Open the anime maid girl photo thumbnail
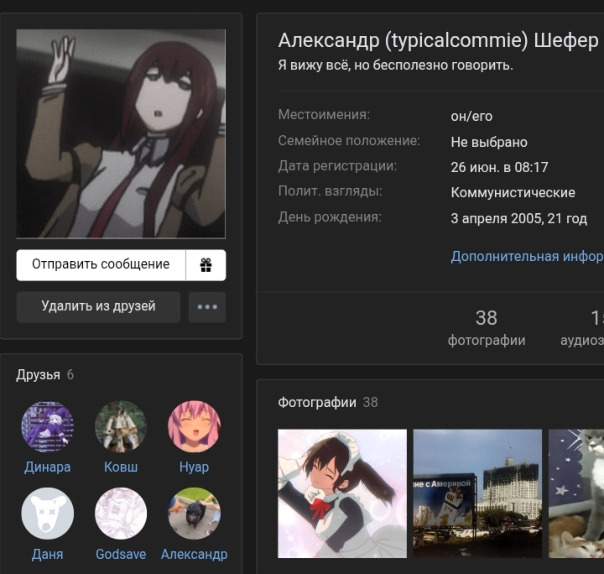The image size is (604, 574). 342,493
